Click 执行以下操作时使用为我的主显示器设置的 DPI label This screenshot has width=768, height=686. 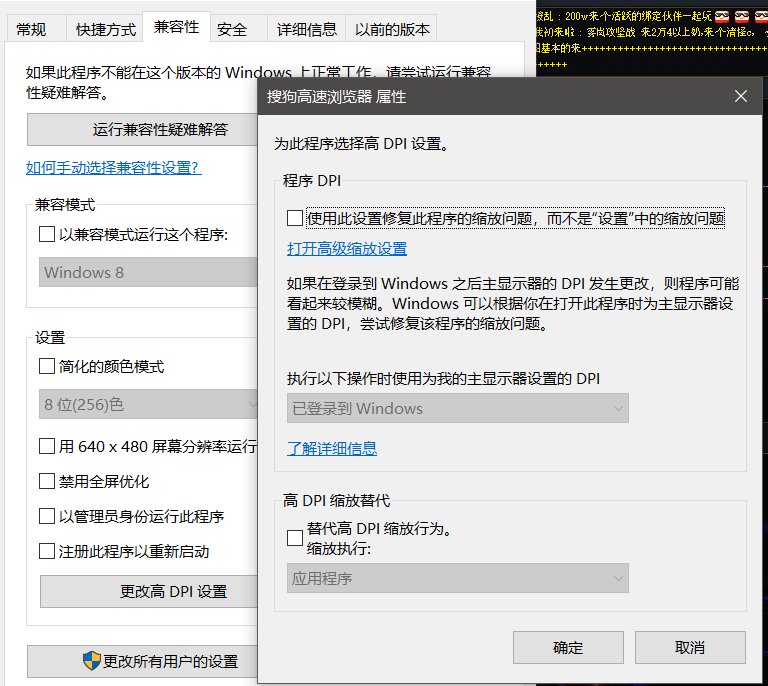[443, 378]
